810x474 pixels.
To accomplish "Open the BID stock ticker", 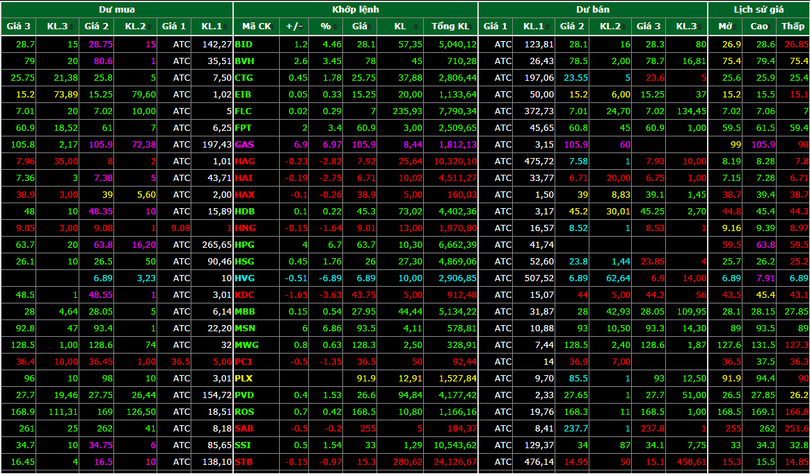I will (x=243, y=44).
